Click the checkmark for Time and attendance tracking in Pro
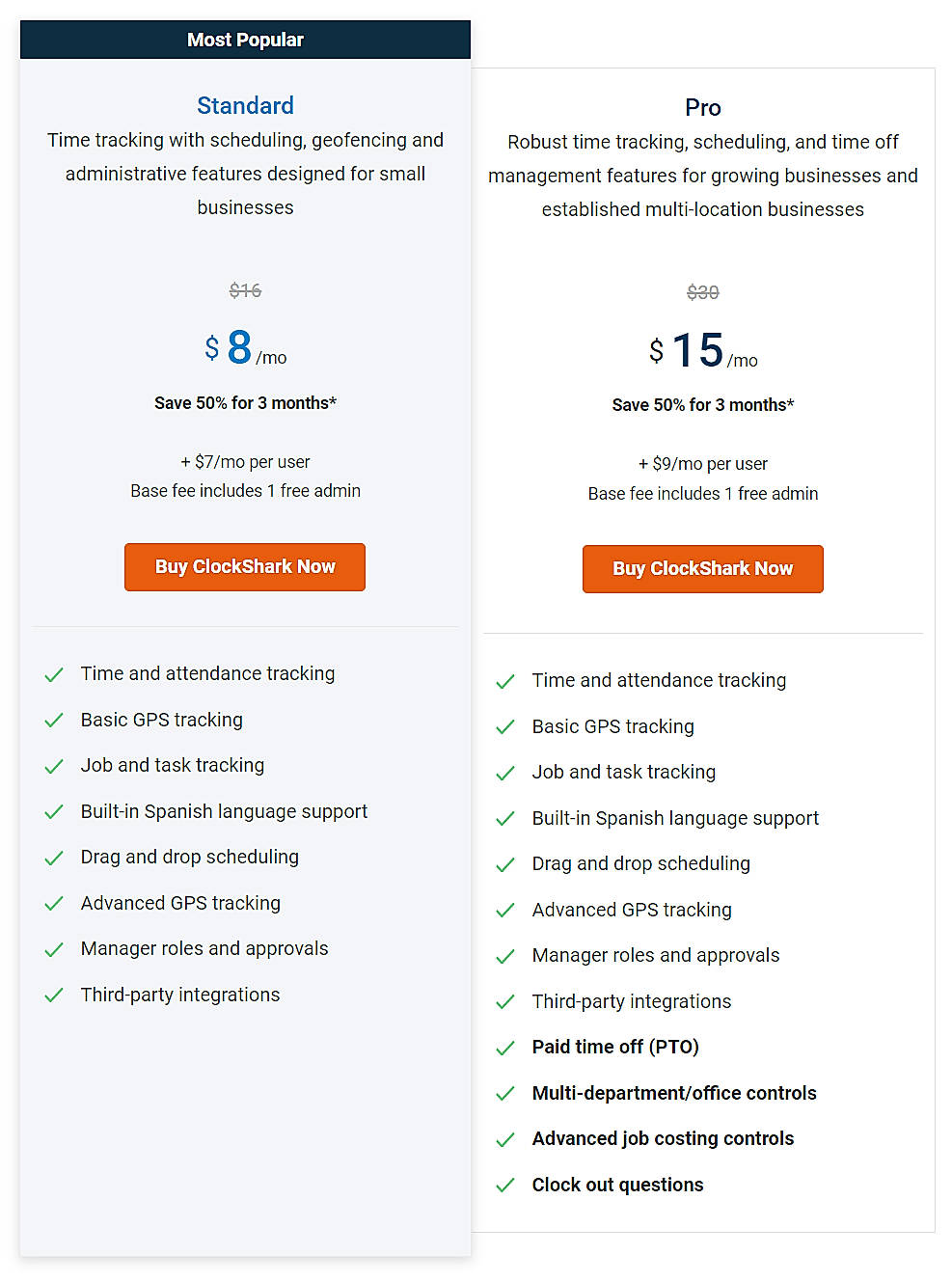Image resolution: width=952 pixels, height=1282 pixels. pyautogui.click(x=505, y=680)
